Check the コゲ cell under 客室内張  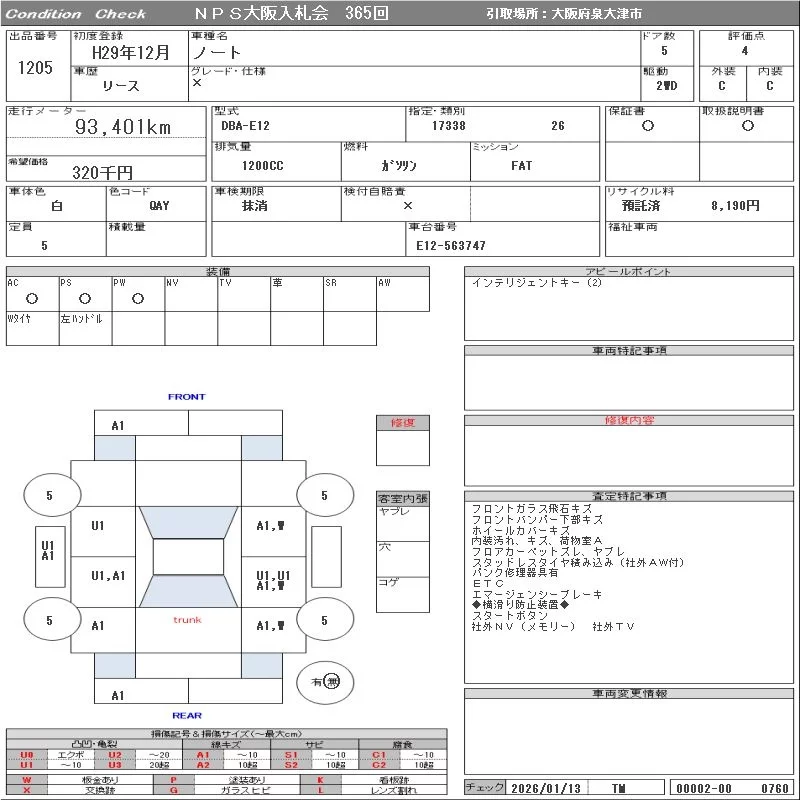(x=402, y=594)
